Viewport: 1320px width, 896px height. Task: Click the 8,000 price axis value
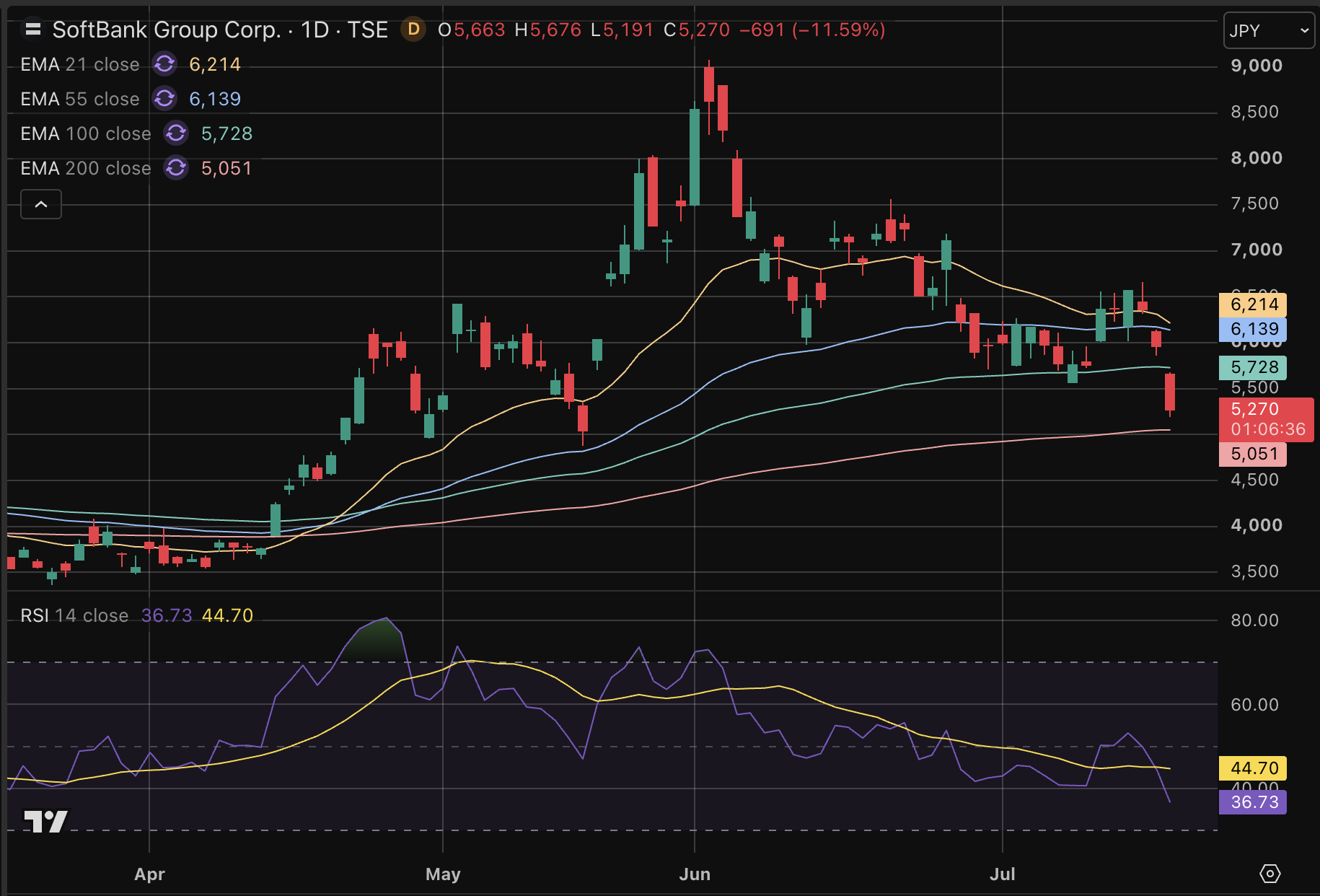click(1257, 158)
